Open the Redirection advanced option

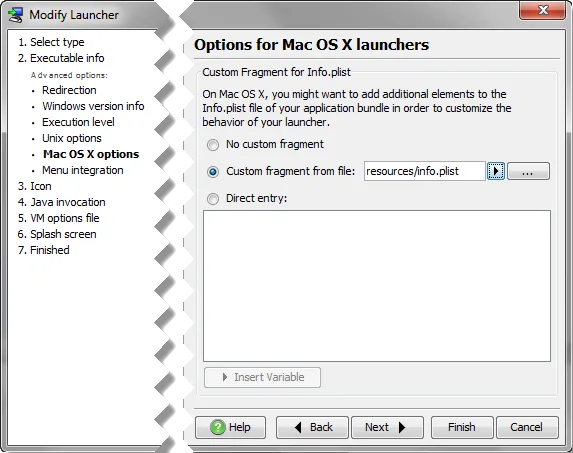click(x=69, y=90)
